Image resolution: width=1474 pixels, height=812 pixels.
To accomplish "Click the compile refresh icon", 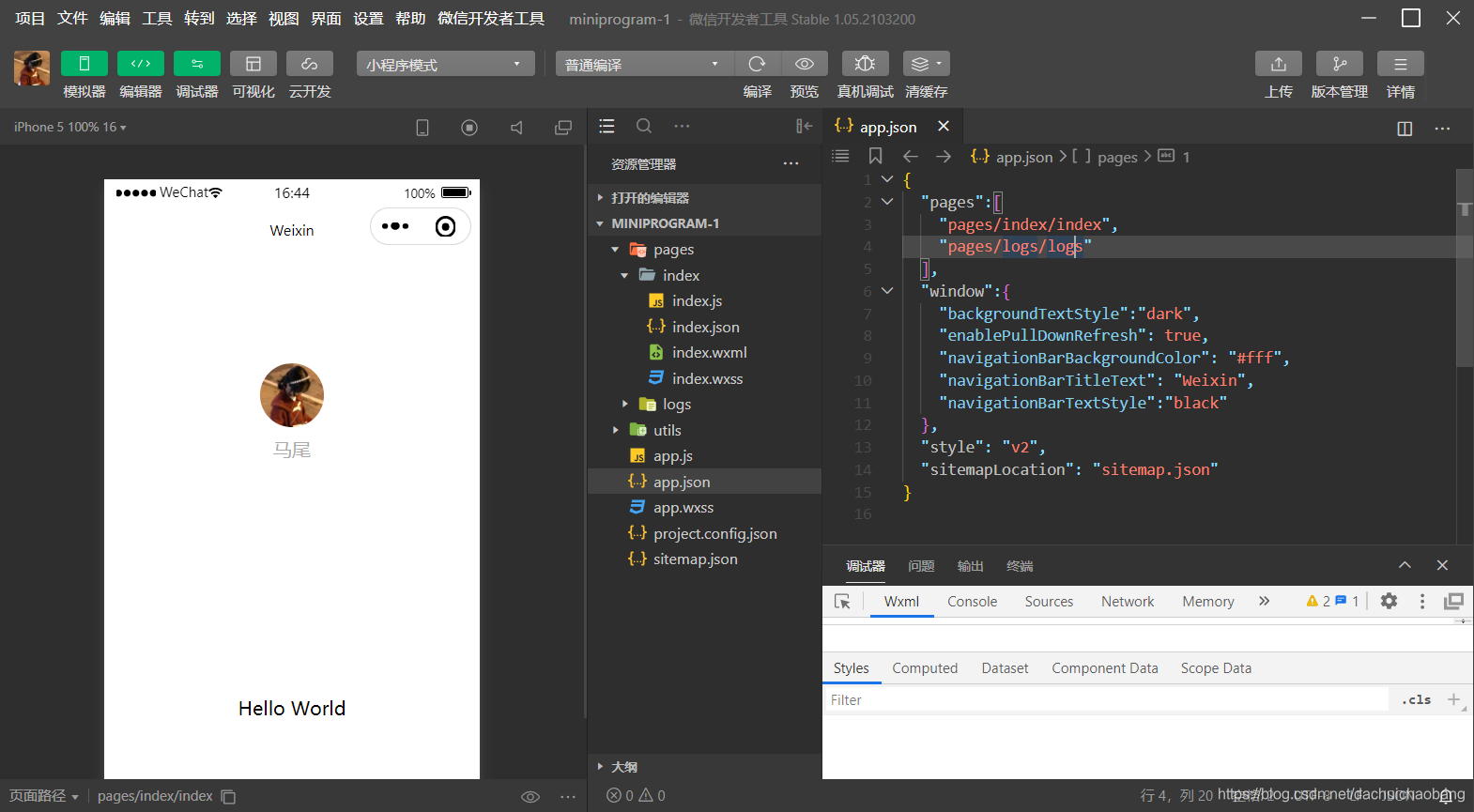I will pyautogui.click(x=757, y=64).
